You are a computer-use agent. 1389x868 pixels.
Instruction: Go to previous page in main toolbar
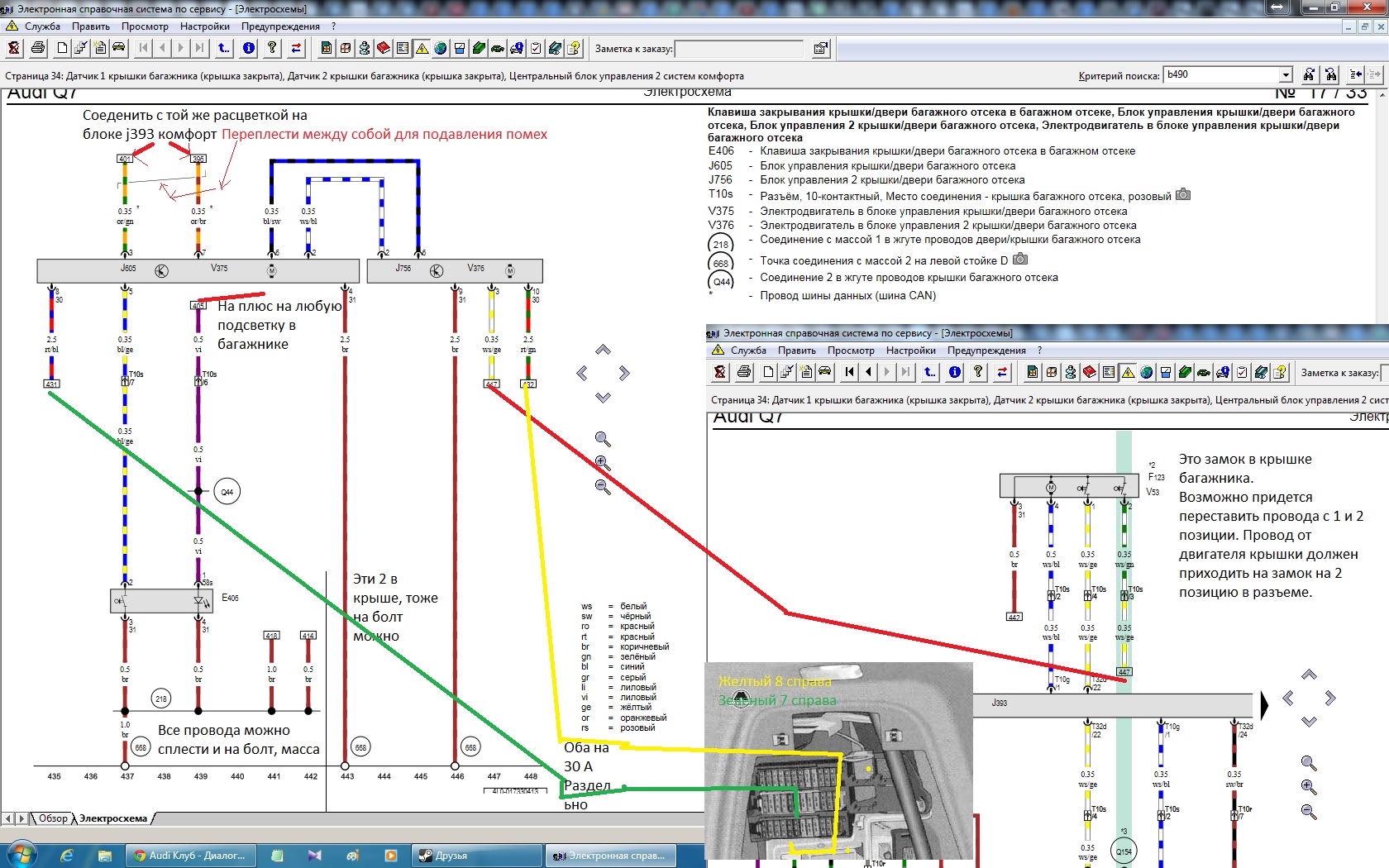point(162,48)
